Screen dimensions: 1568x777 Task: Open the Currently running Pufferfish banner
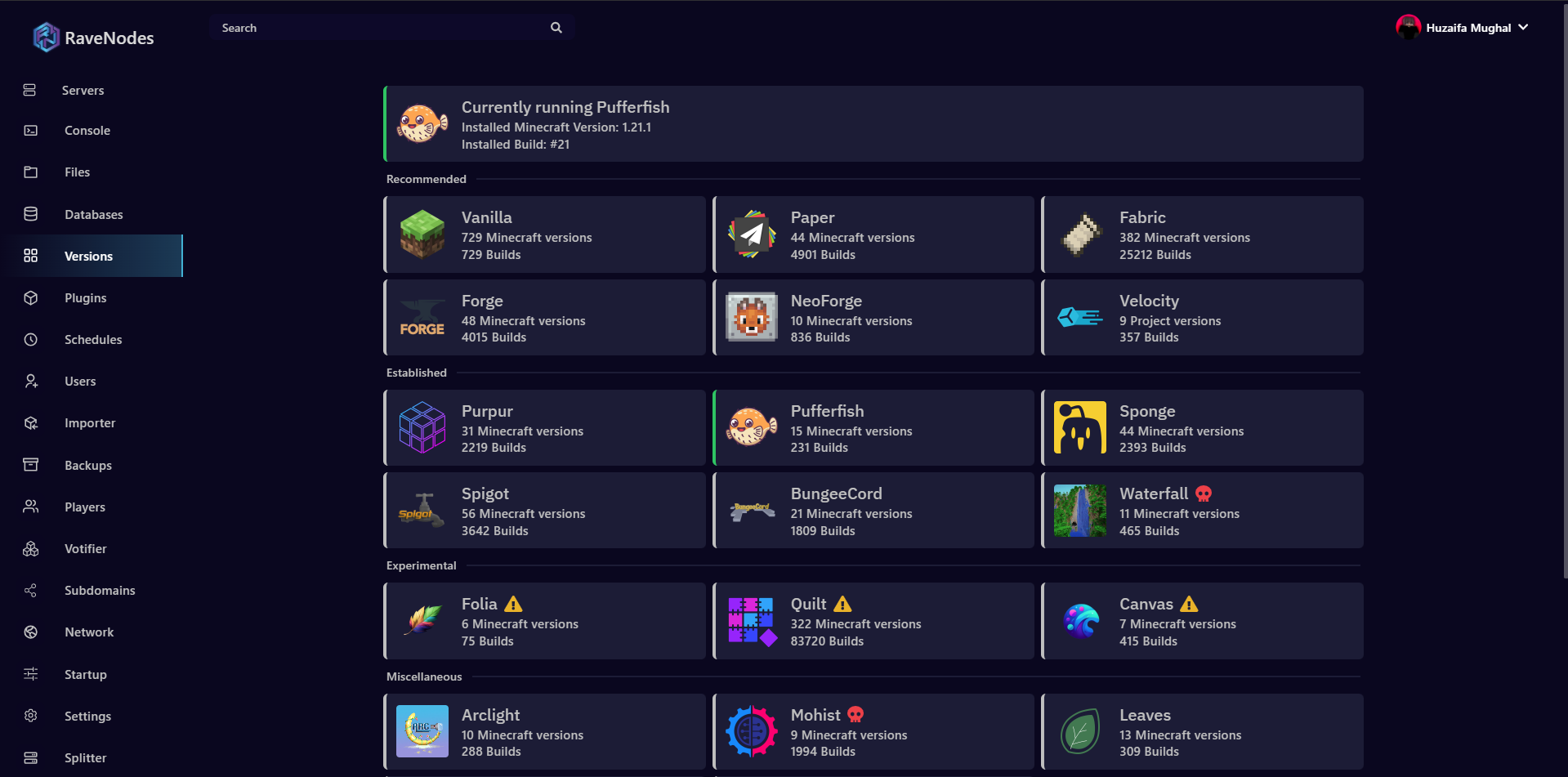coord(873,124)
